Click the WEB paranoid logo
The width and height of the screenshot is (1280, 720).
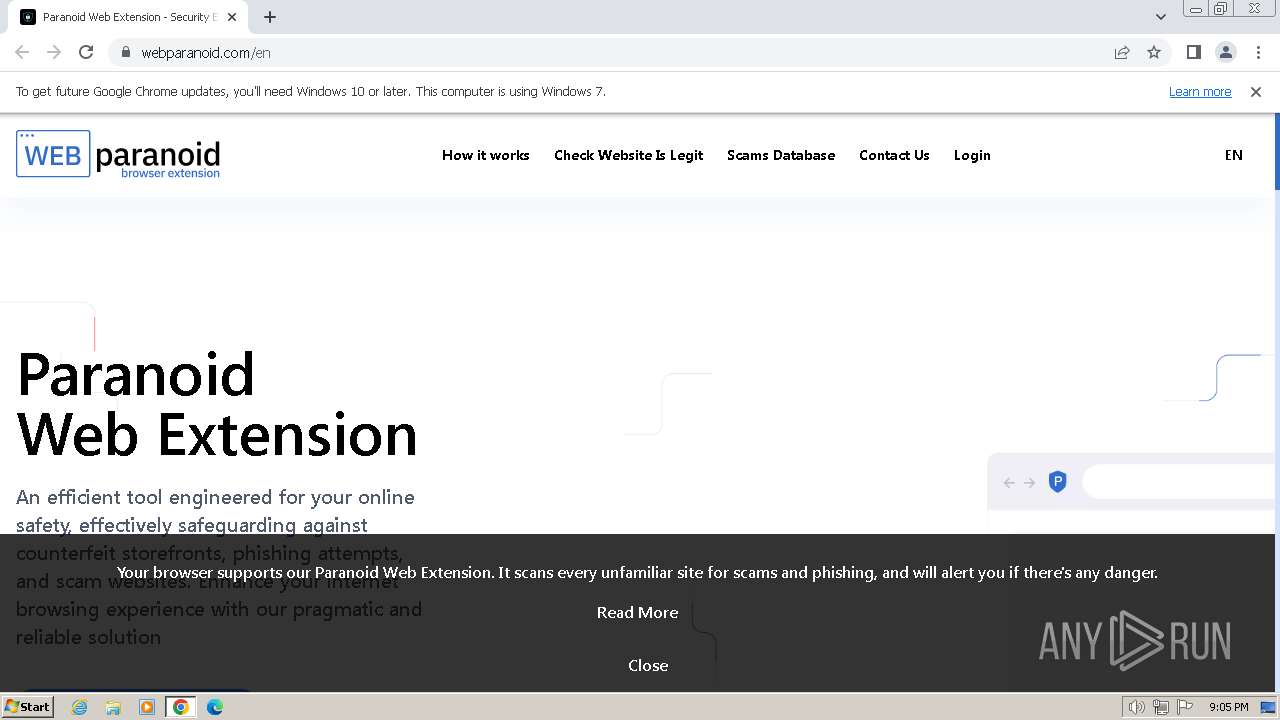coord(118,154)
